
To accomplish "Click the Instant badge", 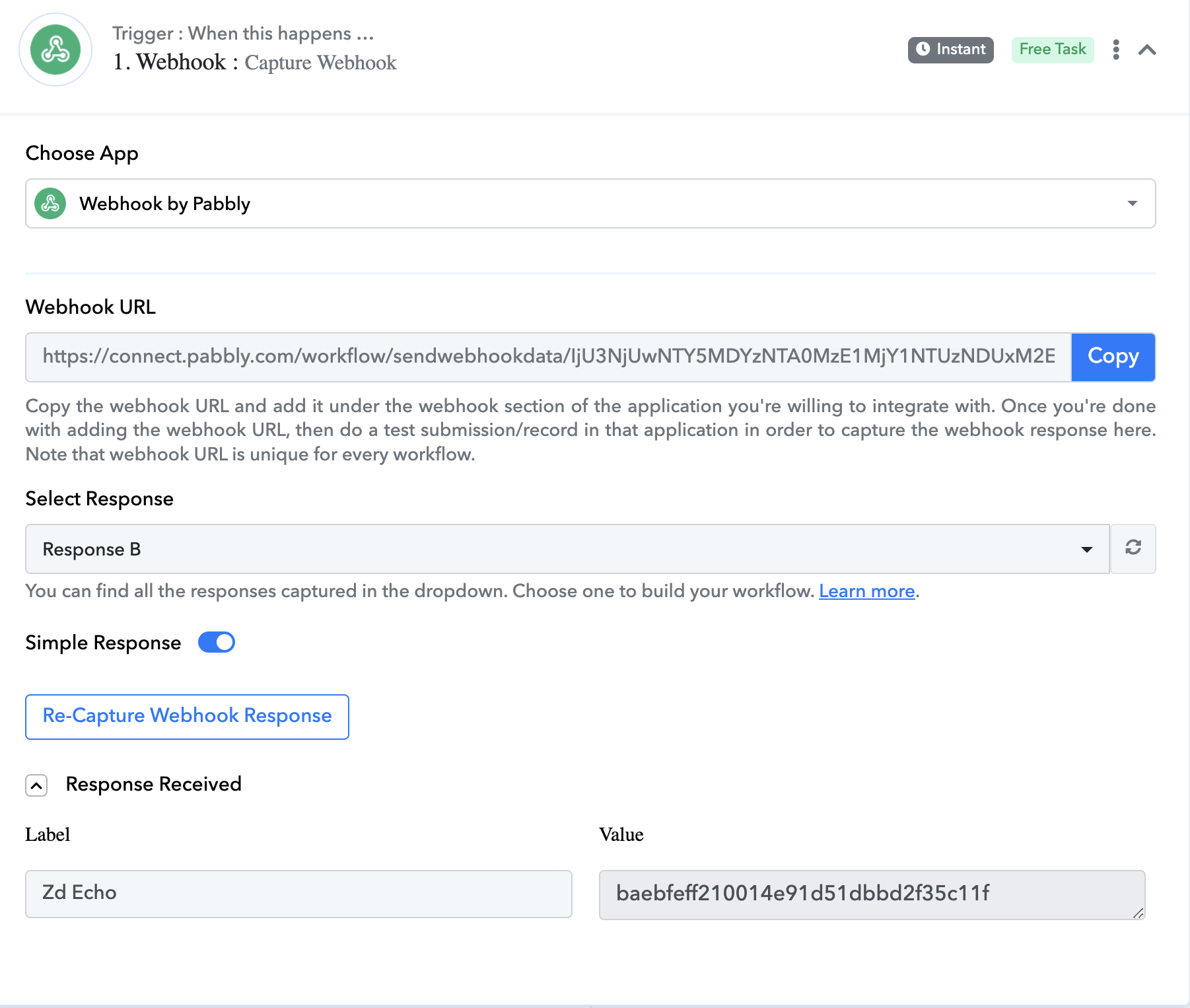I will click(950, 50).
